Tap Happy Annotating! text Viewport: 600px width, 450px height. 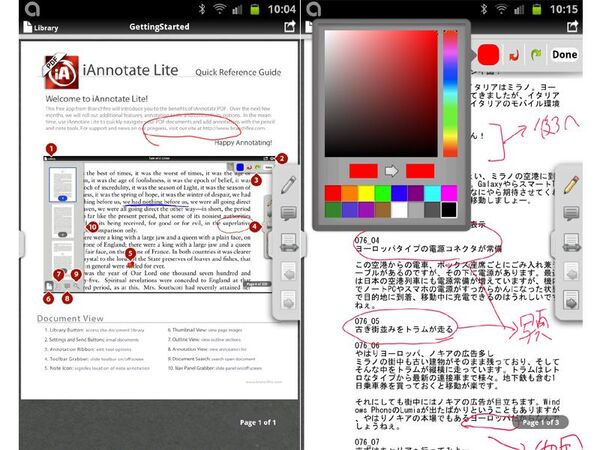pyautogui.click(x=243, y=142)
